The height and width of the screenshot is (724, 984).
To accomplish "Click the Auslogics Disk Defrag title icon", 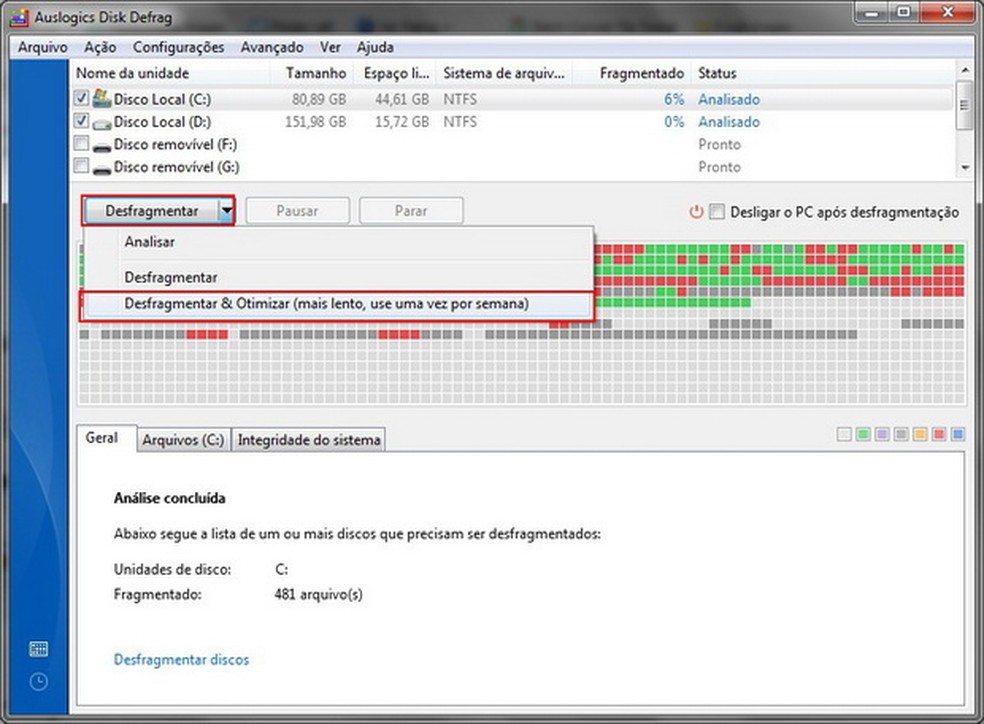I will pos(19,18).
